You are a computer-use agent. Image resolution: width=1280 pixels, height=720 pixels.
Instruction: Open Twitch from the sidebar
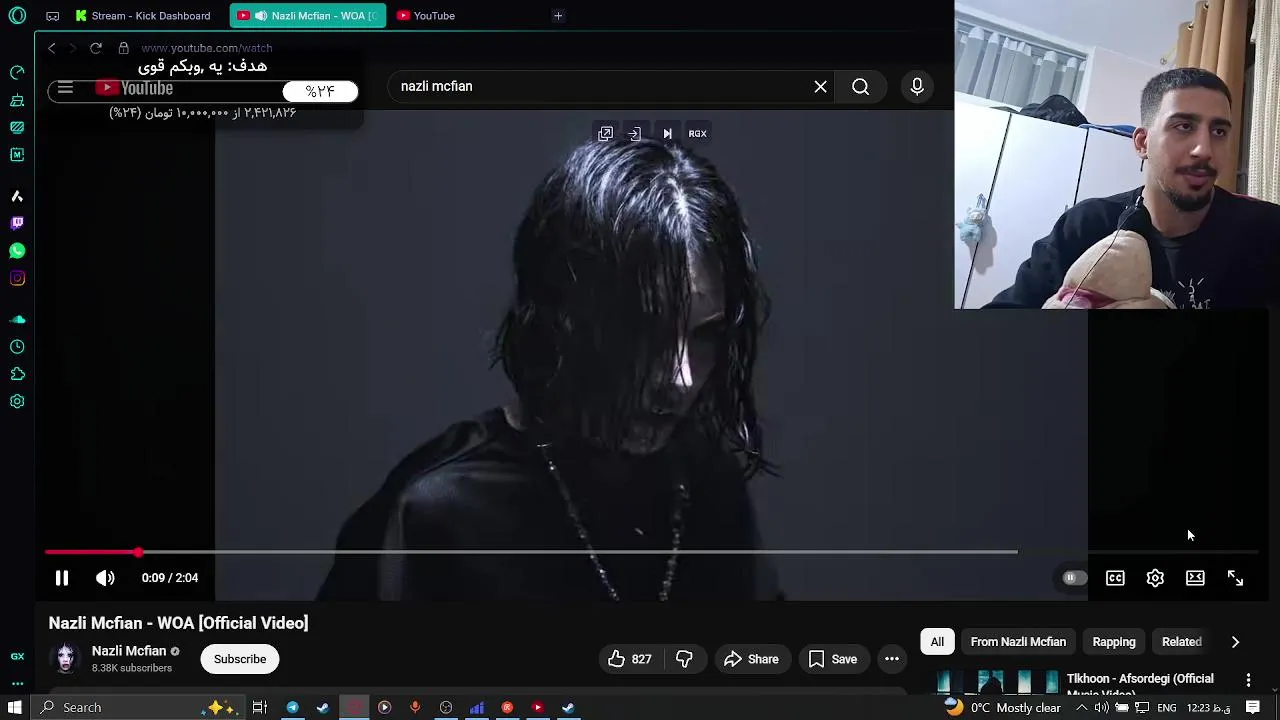[x=17, y=223]
